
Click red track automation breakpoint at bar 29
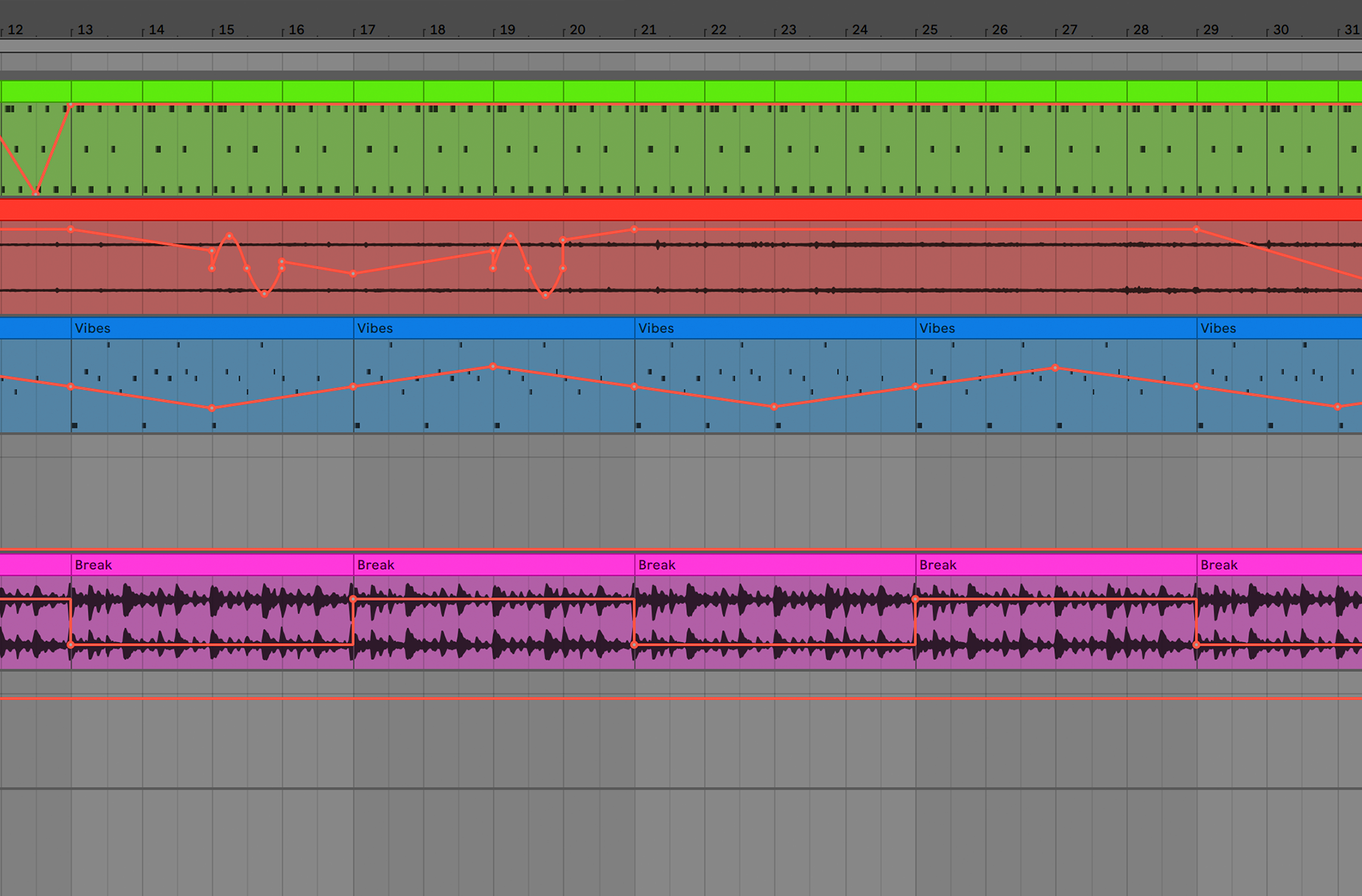[1196, 229]
